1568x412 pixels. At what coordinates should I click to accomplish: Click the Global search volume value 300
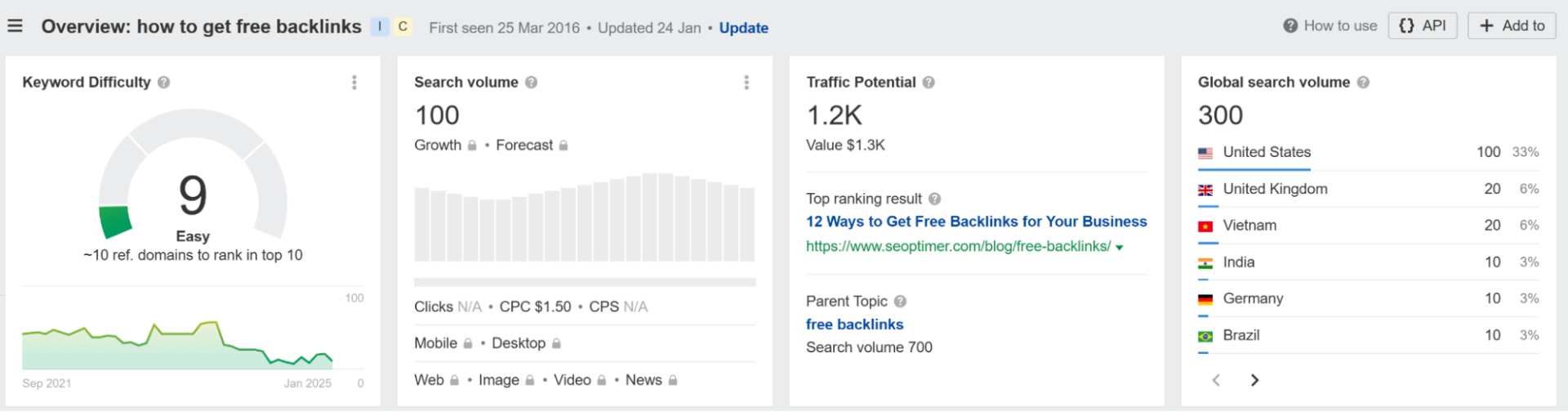tap(1220, 115)
